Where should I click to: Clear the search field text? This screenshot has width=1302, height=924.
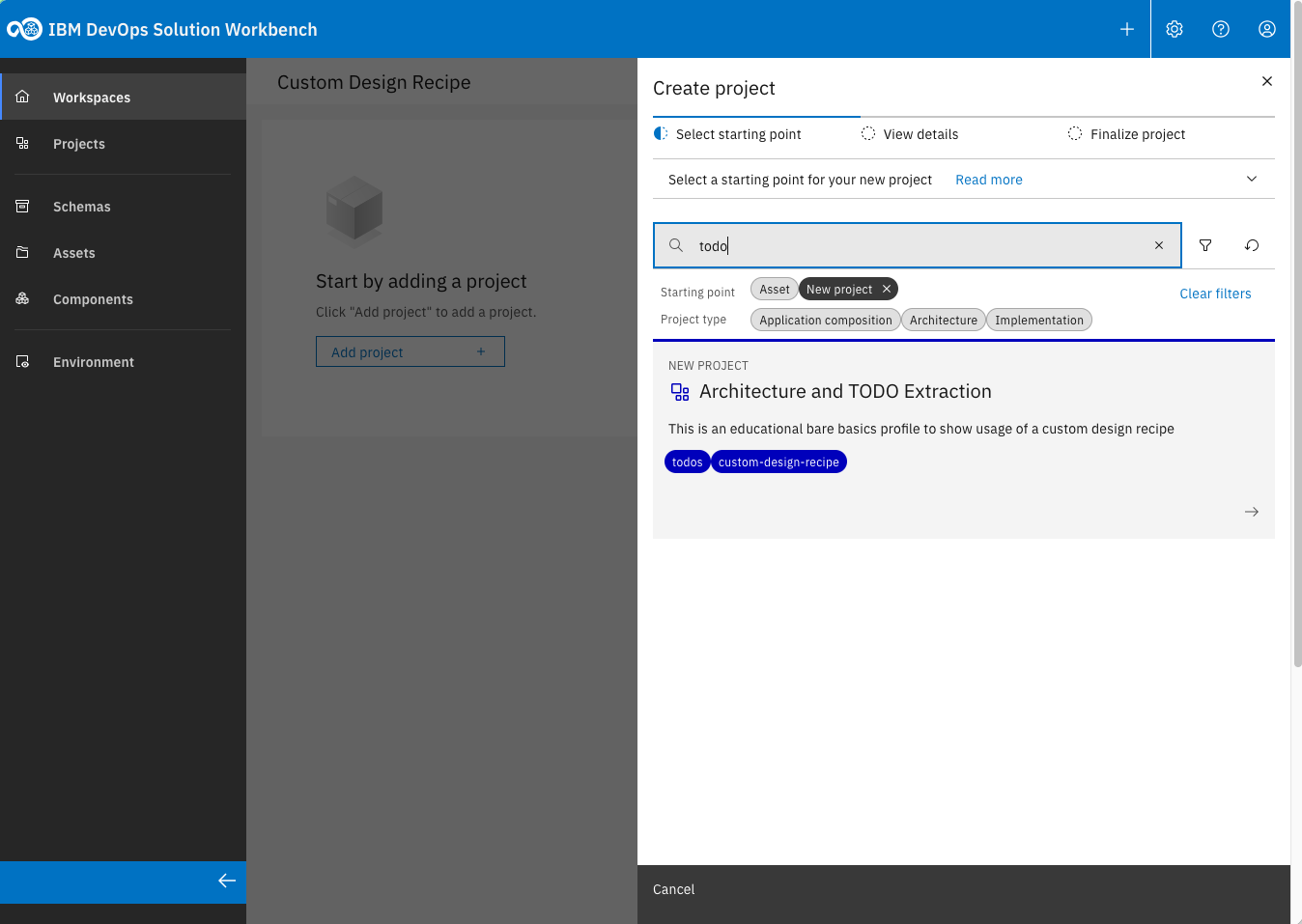pos(1159,245)
